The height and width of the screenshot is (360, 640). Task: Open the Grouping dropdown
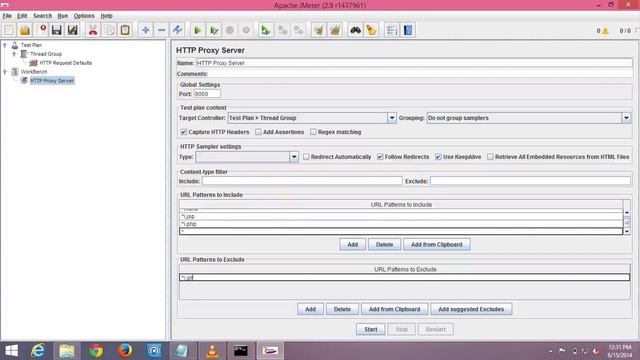click(x=626, y=118)
